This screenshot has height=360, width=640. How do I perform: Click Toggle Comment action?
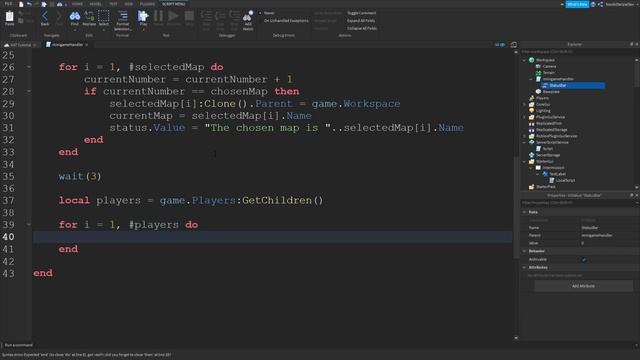[362, 13]
